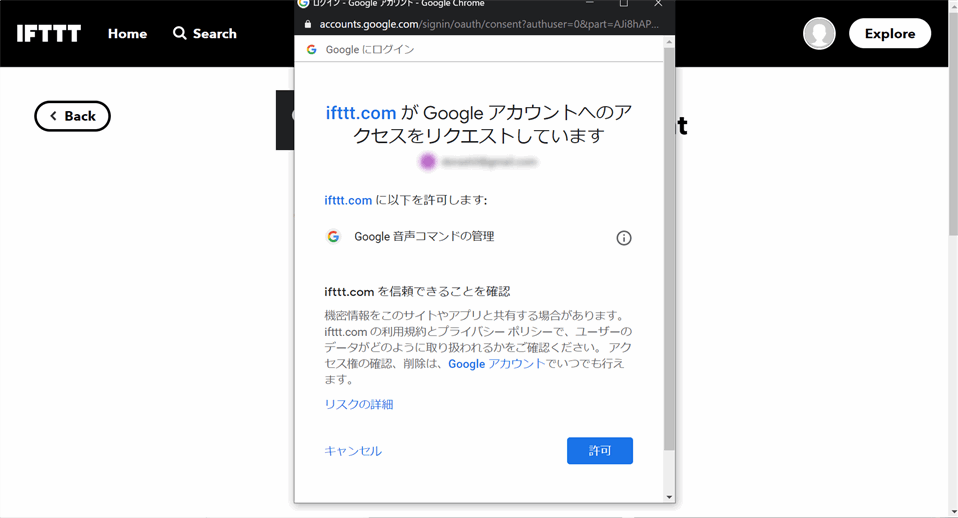This screenshot has height=518, width=958.
Task: Click the info icon beside Google 音声コマンドの管理
Action: tap(623, 238)
